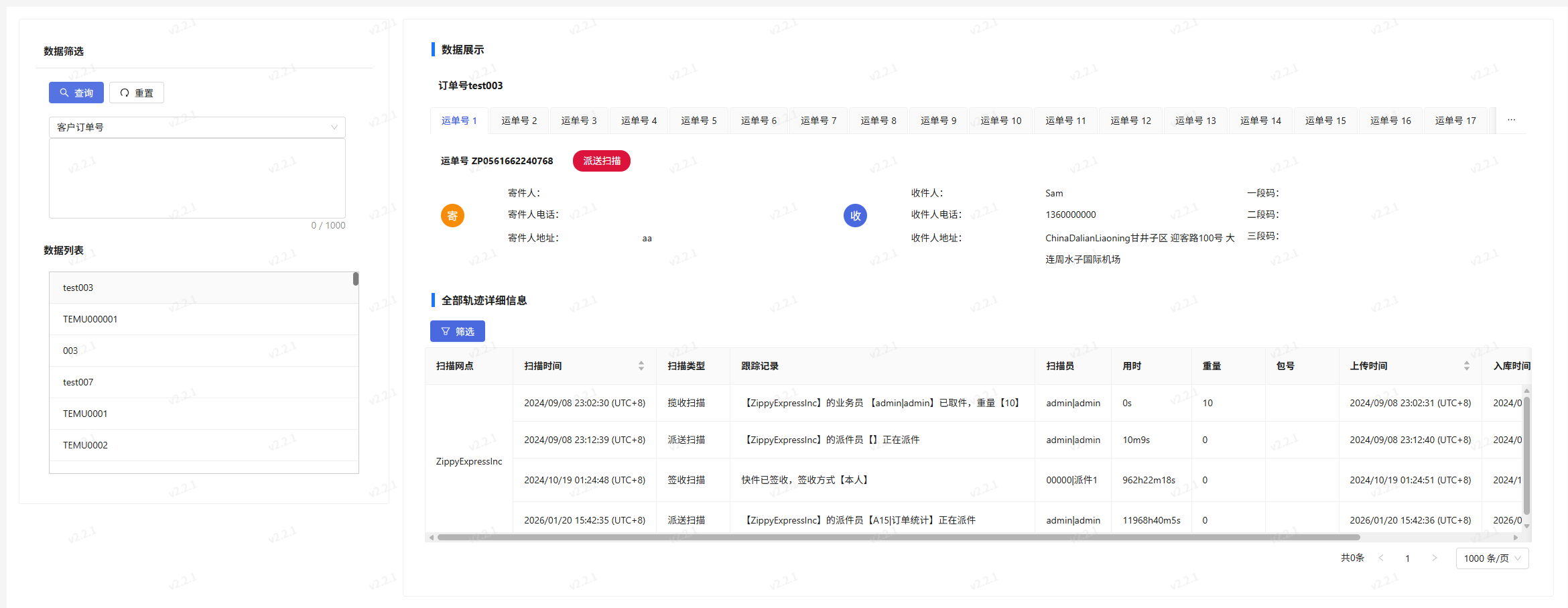Screen dimensions: 1568x608
Task: Click the horizontal scrollbar of the table
Action: click(x=898, y=538)
